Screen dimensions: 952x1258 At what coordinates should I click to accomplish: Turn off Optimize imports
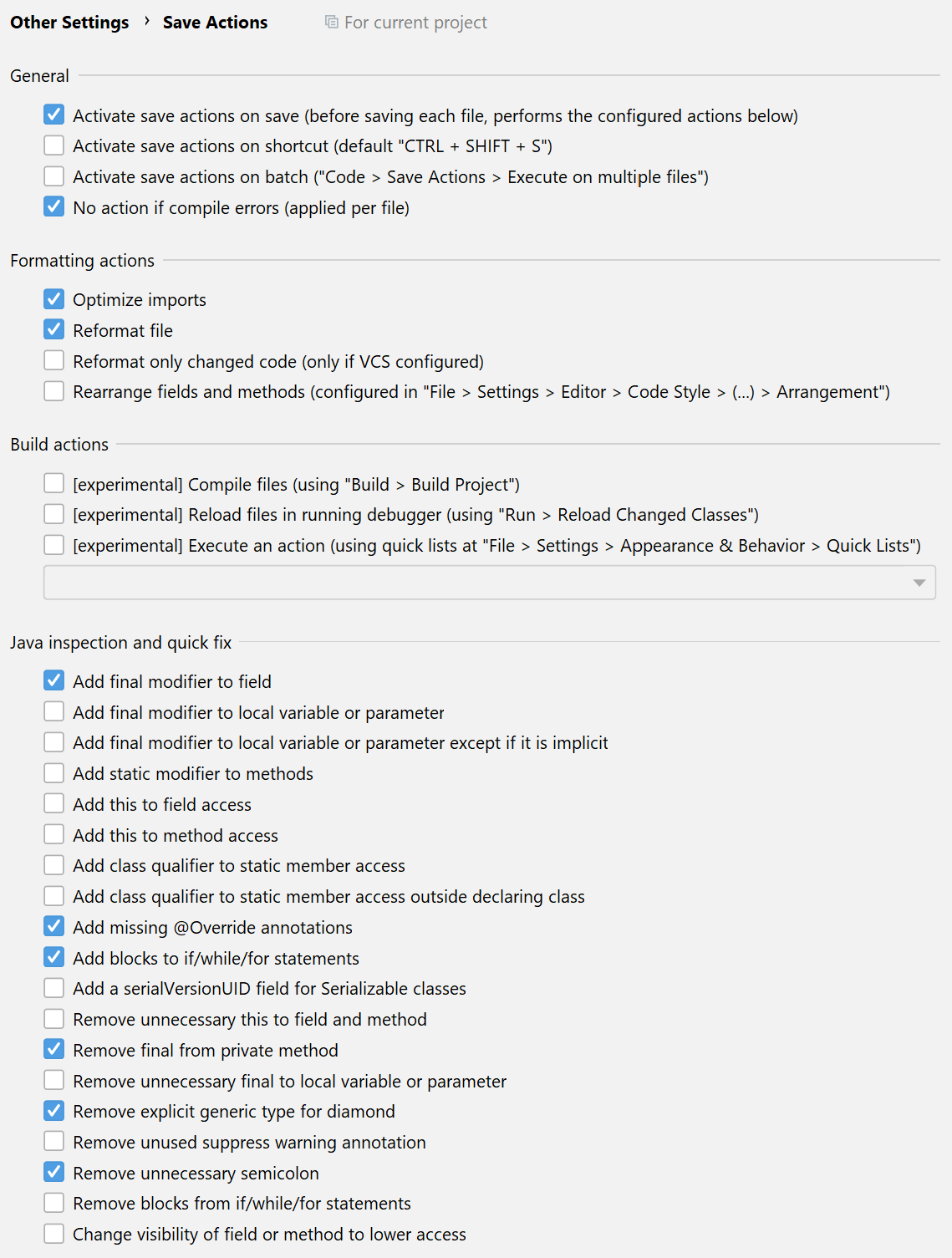pyautogui.click(x=54, y=299)
